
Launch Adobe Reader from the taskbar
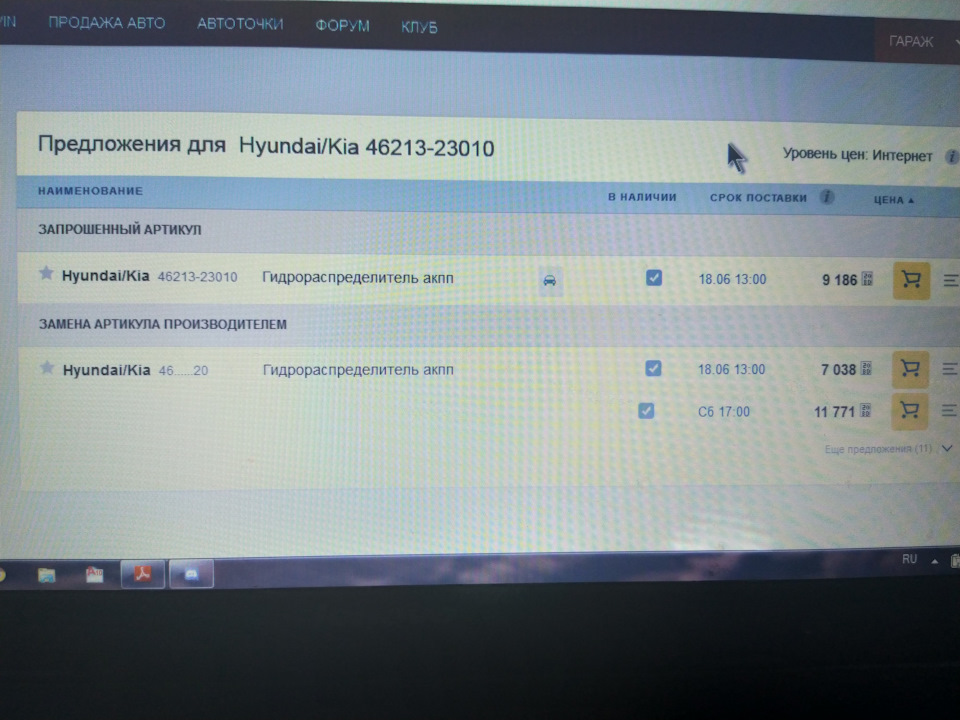coord(143,573)
